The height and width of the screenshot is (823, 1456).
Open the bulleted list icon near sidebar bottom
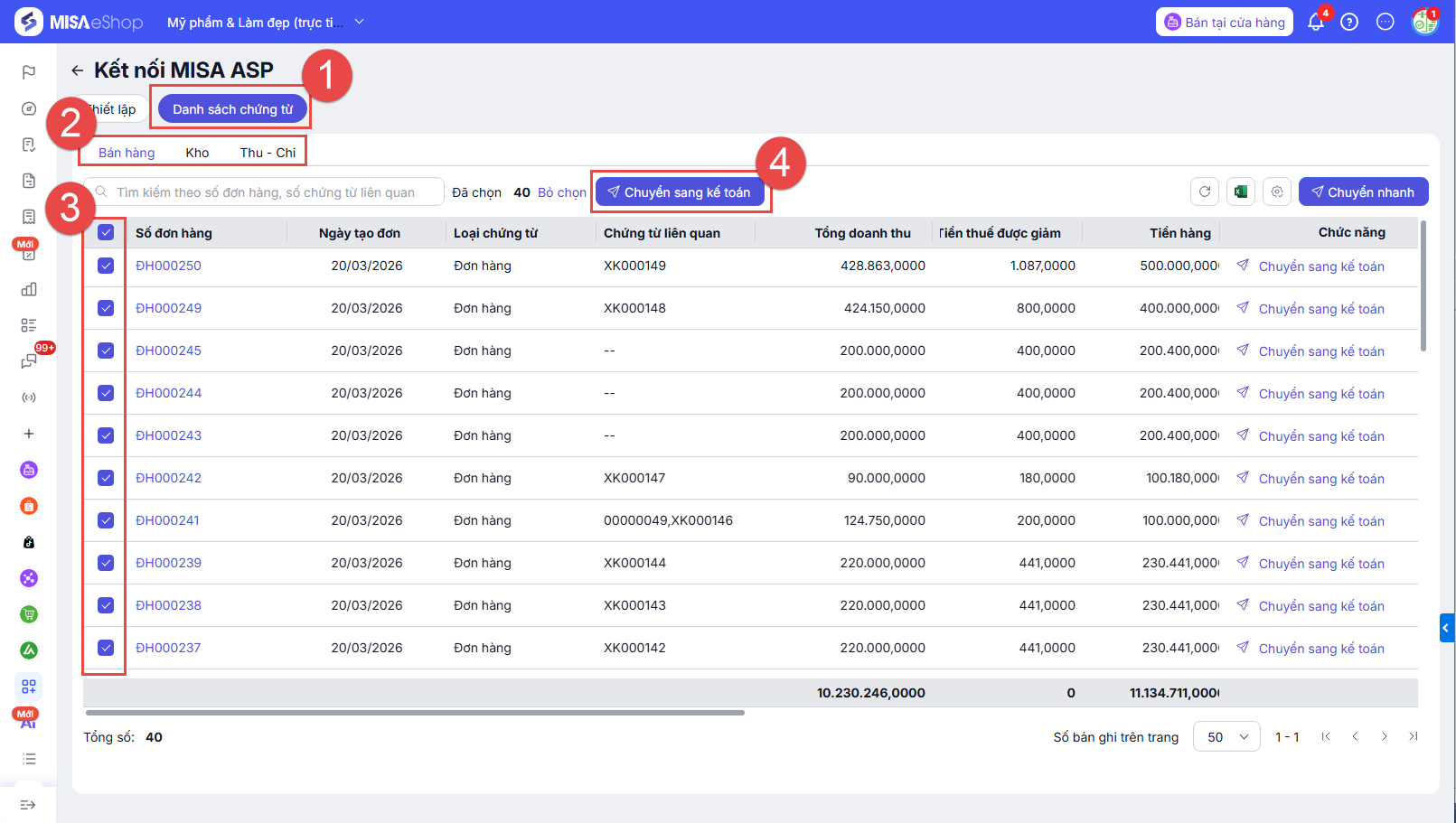coord(29,759)
